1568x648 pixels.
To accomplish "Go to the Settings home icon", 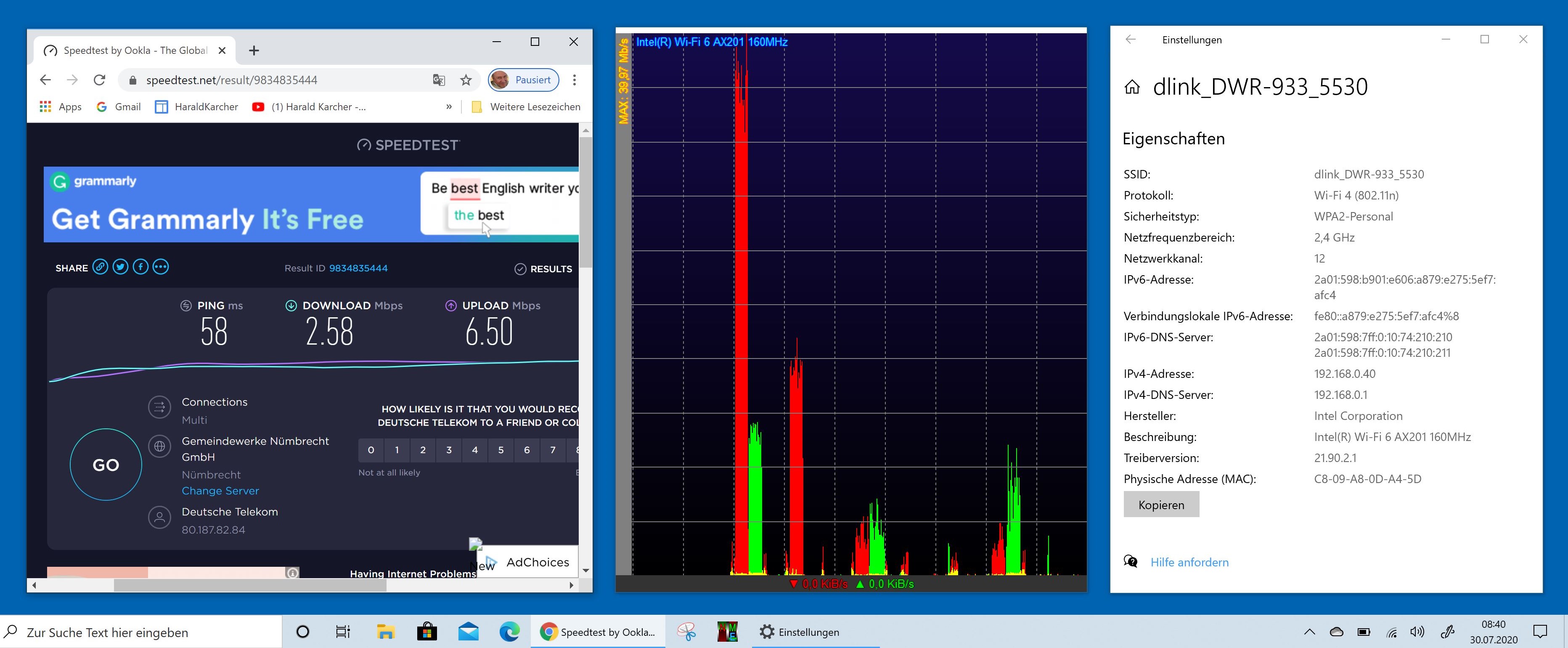I will point(1131,88).
